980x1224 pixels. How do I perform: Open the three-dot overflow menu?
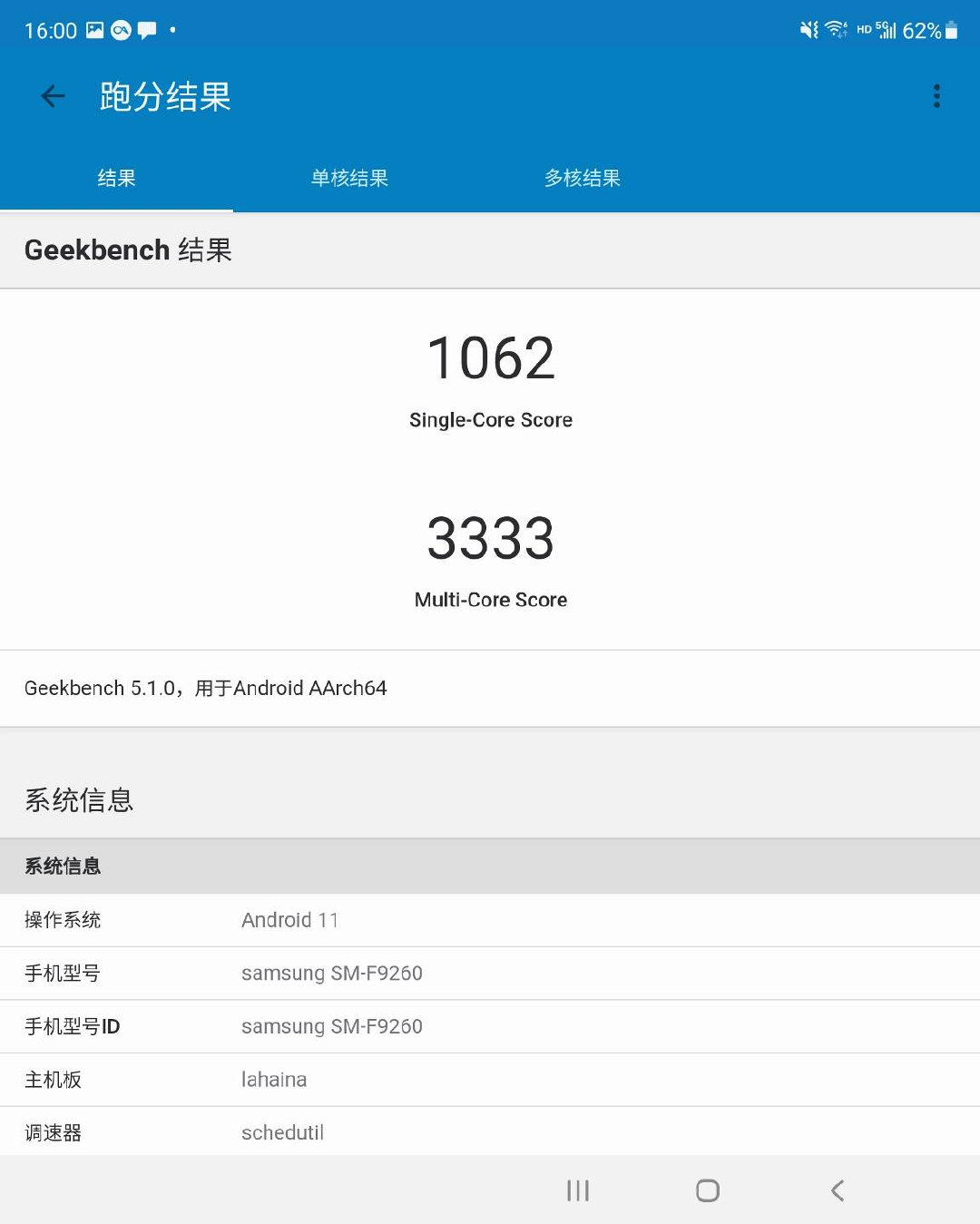pyautogui.click(x=936, y=96)
